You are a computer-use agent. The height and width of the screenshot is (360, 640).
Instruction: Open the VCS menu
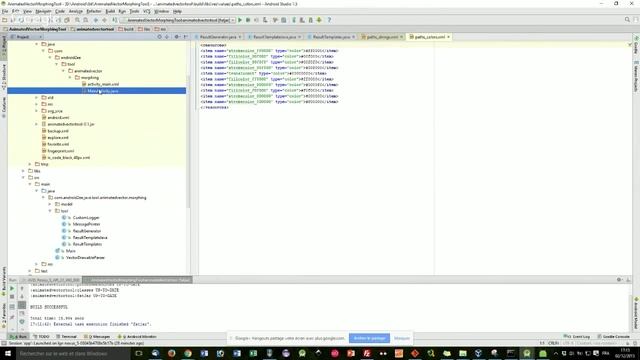[147, 11]
